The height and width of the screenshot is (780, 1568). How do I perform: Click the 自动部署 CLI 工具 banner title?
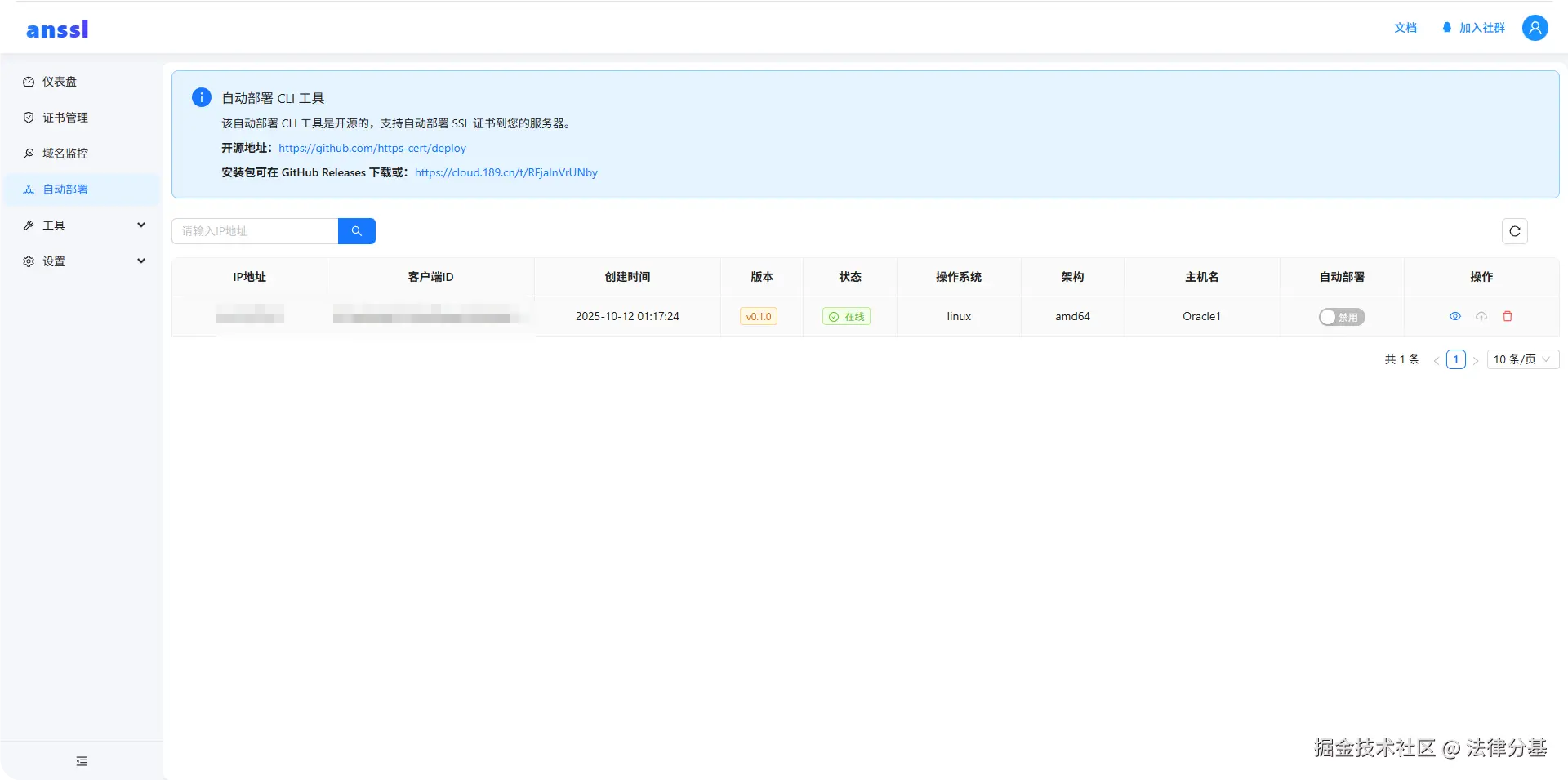(x=273, y=98)
